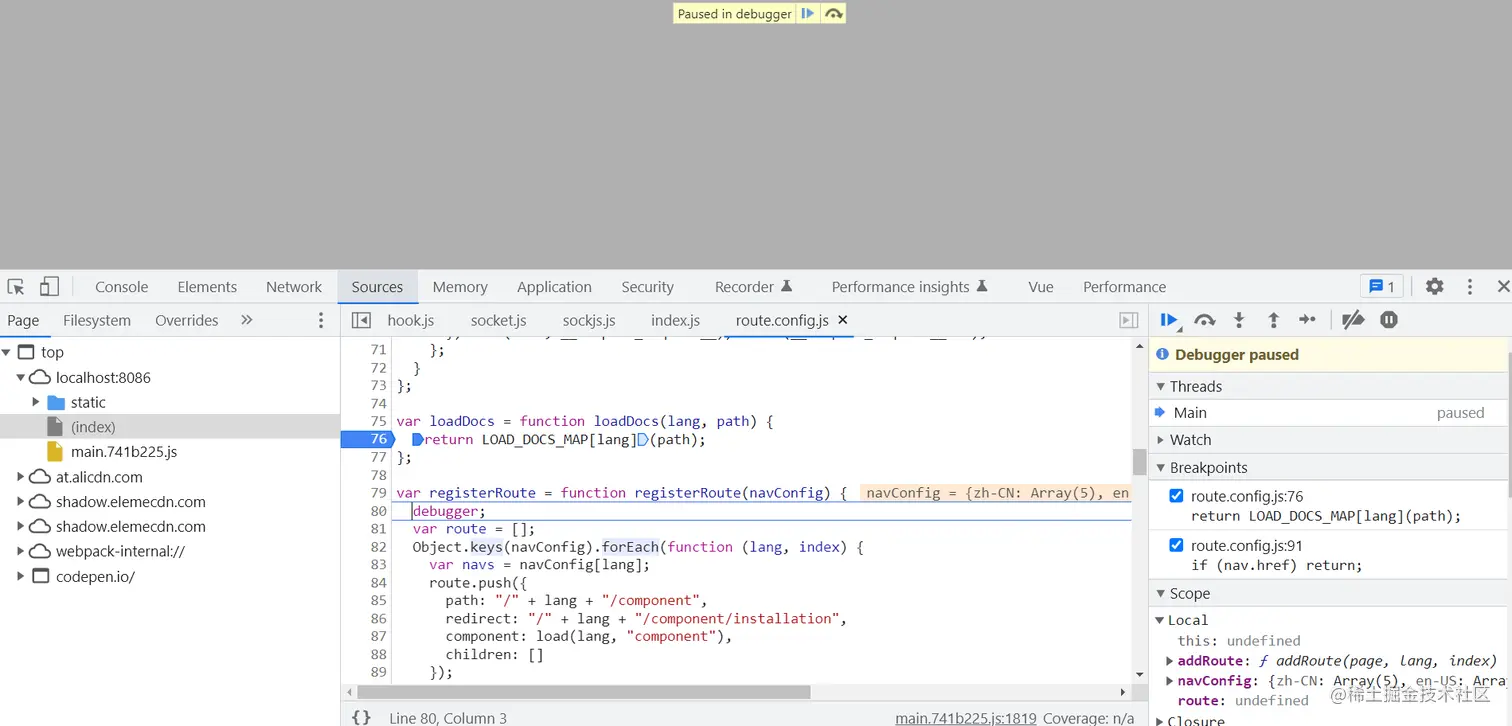Image resolution: width=1512 pixels, height=726 pixels.
Task: Switch to the hook.js editor tab
Action: [411, 320]
